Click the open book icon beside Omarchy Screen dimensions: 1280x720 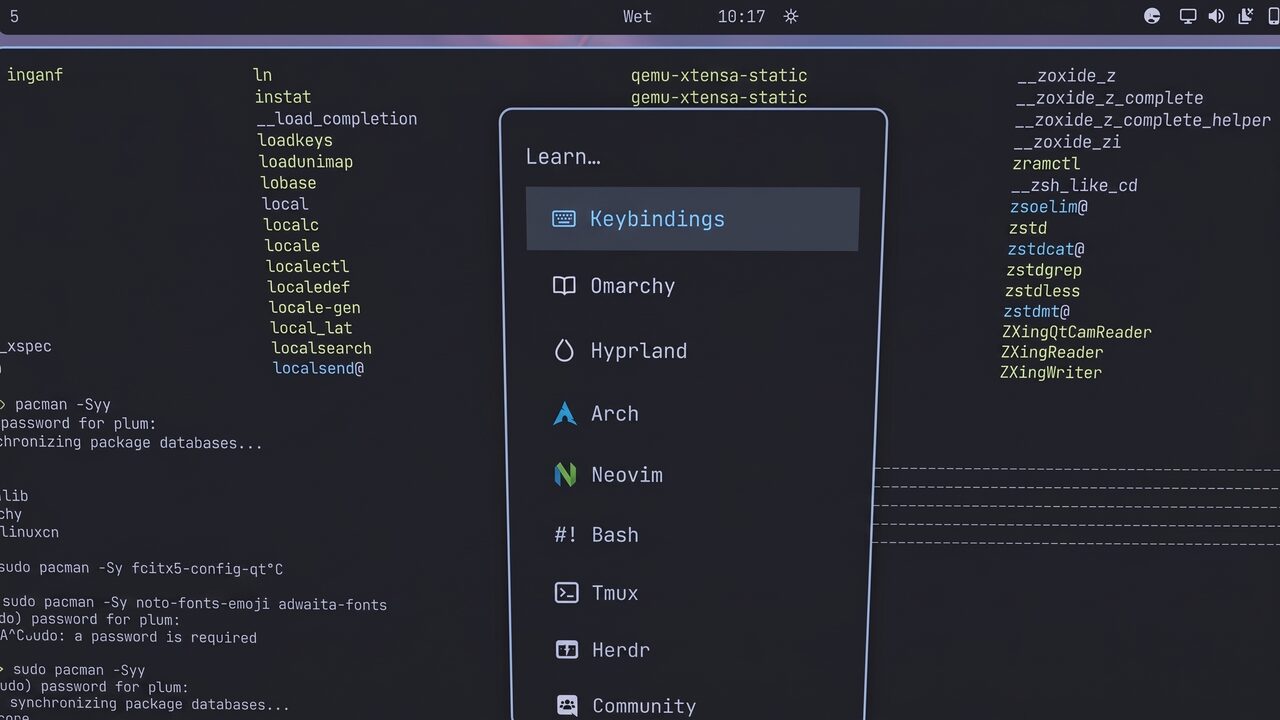[564, 286]
